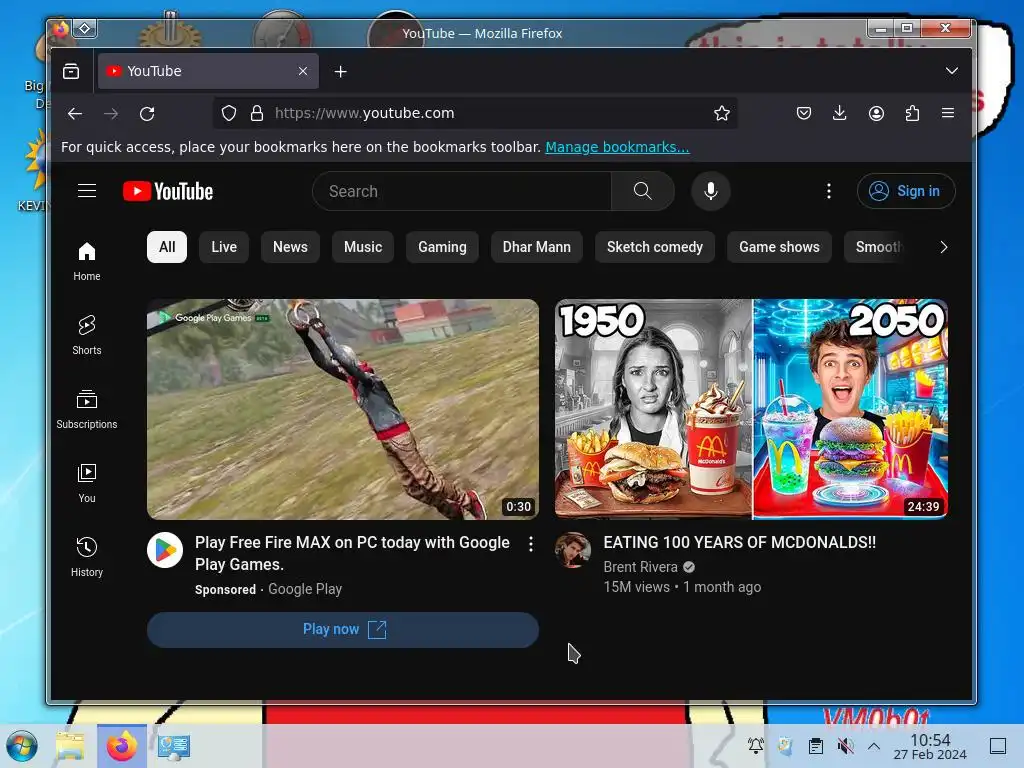Click the tracking protection shield icon
The height and width of the screenshot is (768, 1024).
[229, 114]
